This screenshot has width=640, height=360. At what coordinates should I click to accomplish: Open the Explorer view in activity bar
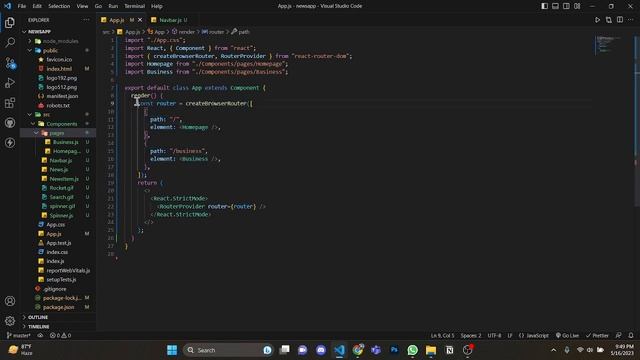click(x=10, y=22)
